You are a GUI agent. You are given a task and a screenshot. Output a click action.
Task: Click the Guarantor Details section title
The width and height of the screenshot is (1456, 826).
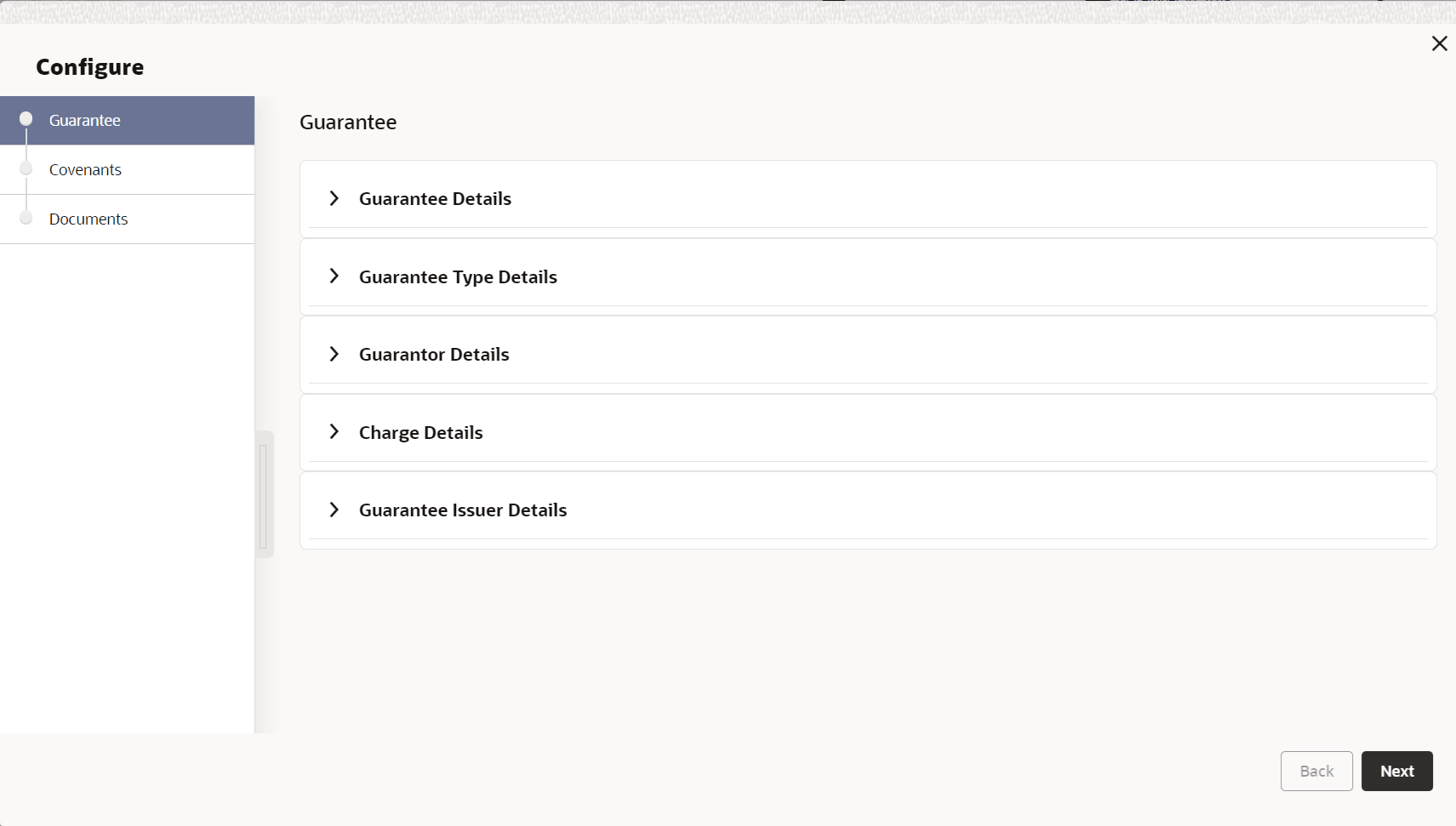pos(434,354)
